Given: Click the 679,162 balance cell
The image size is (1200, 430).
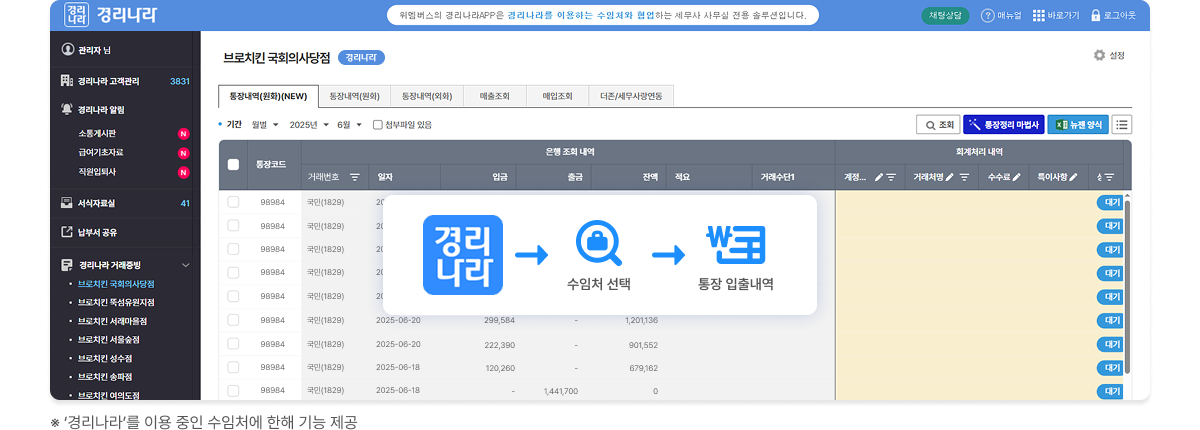Looking at the screenshot, I should (x=642, y=367).
